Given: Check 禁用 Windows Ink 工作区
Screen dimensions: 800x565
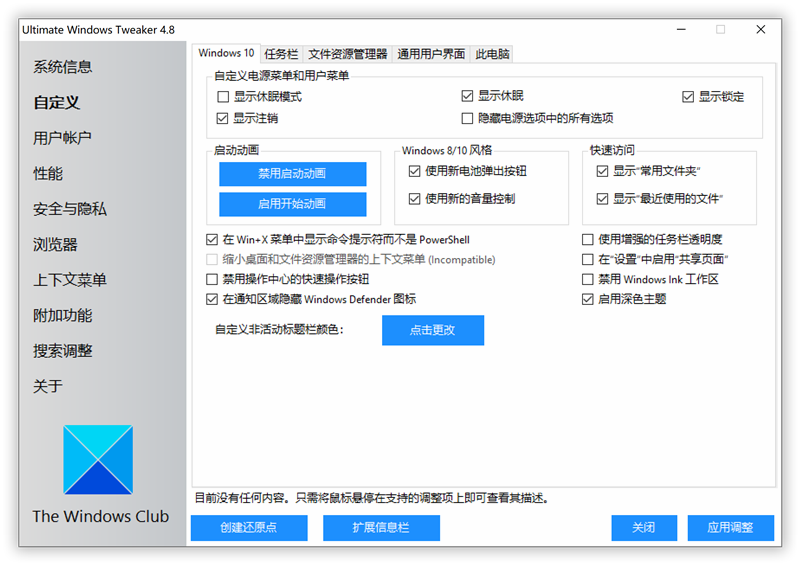Looking at the screenshot, I should (x=587, y=279).
